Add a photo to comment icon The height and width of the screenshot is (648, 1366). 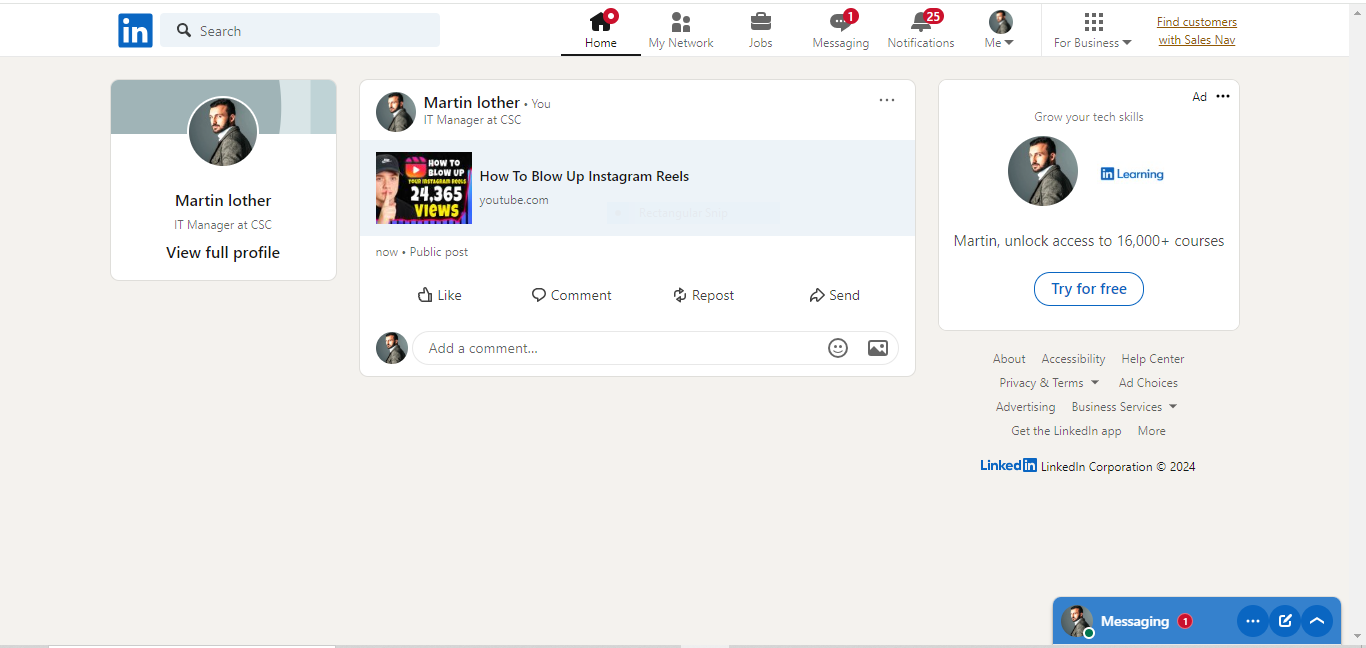tap(878, 348)
